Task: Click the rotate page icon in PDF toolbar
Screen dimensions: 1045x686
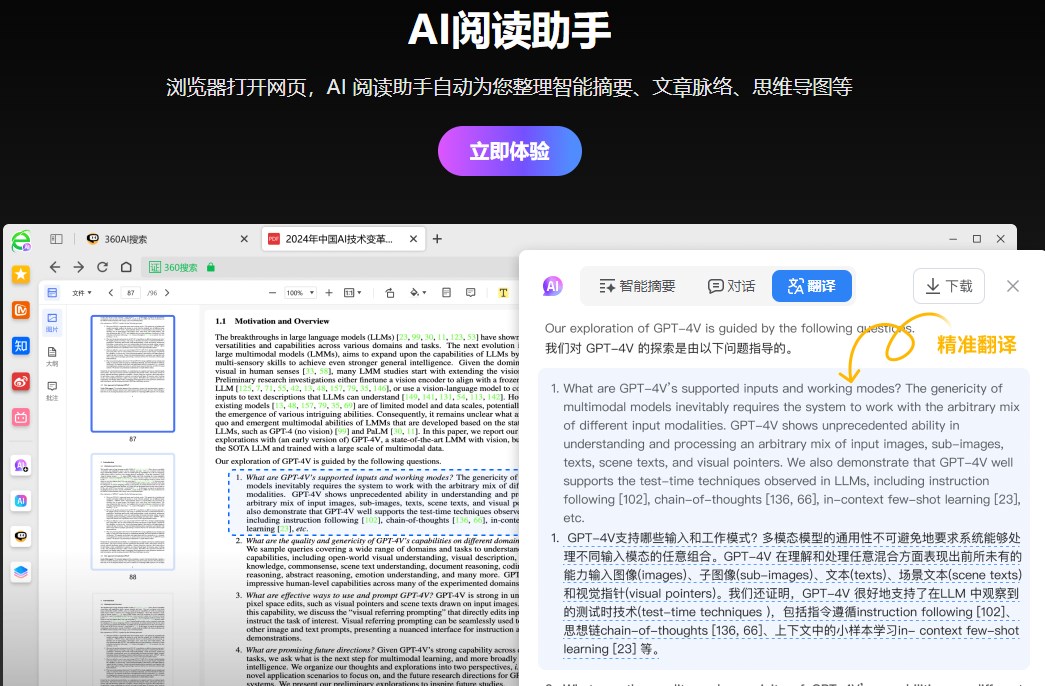Action: 388,293
